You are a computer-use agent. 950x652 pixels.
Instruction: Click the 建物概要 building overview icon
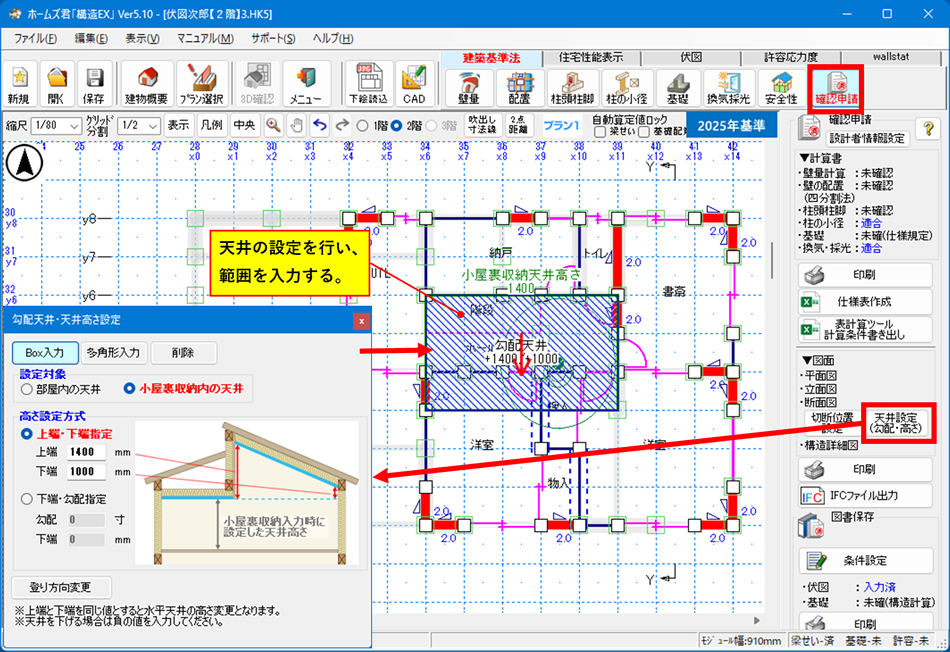[x=146, y=85]
